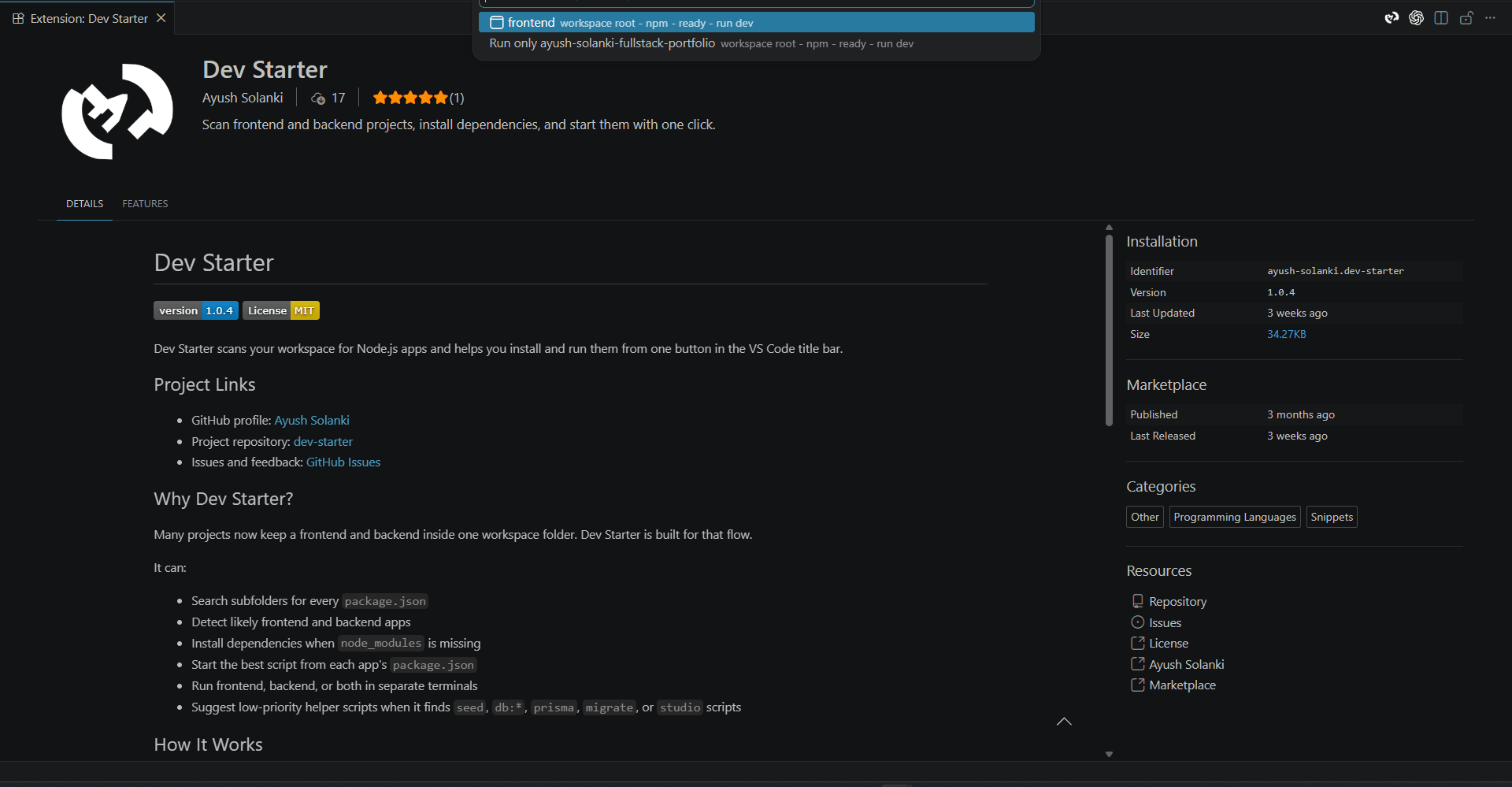This screenshot has height=787, width=1512.
Task: Open the Marketplace resource link
Action: click(1182, 685)
